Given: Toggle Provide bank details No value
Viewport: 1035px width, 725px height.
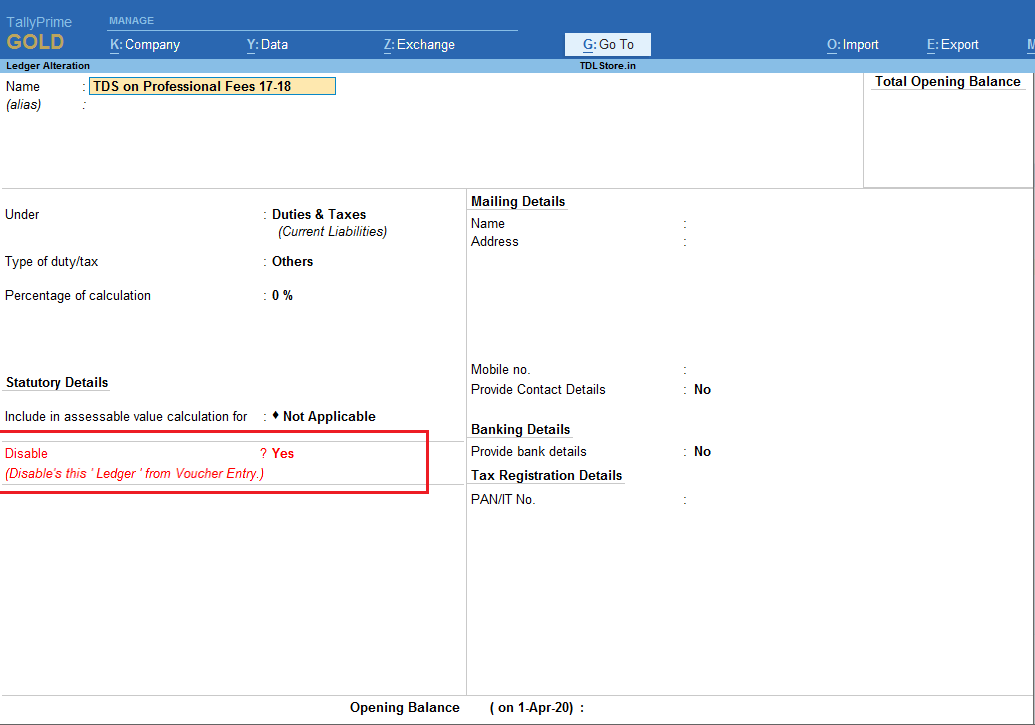Looking at the screenshot, I should pyautogui.click(x=702, y=451).
